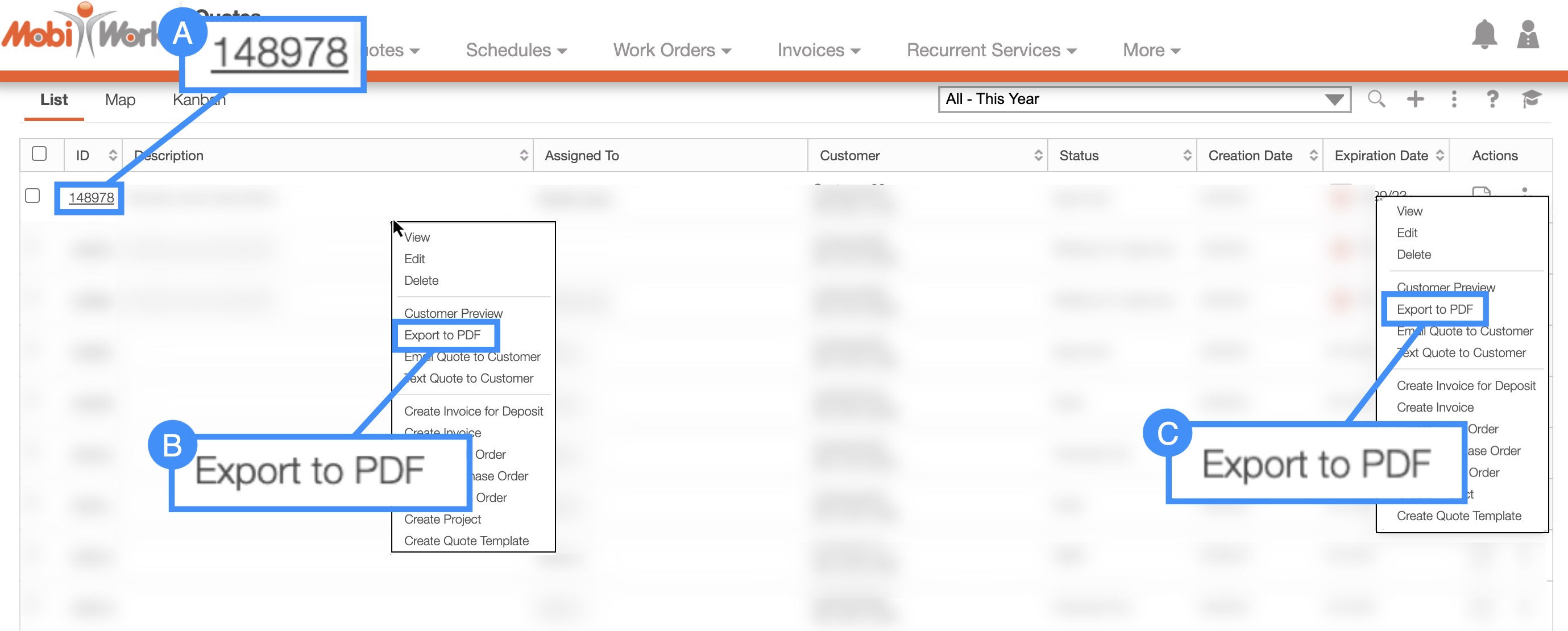Select Create Quote Template in right menu

[1458, 516]
